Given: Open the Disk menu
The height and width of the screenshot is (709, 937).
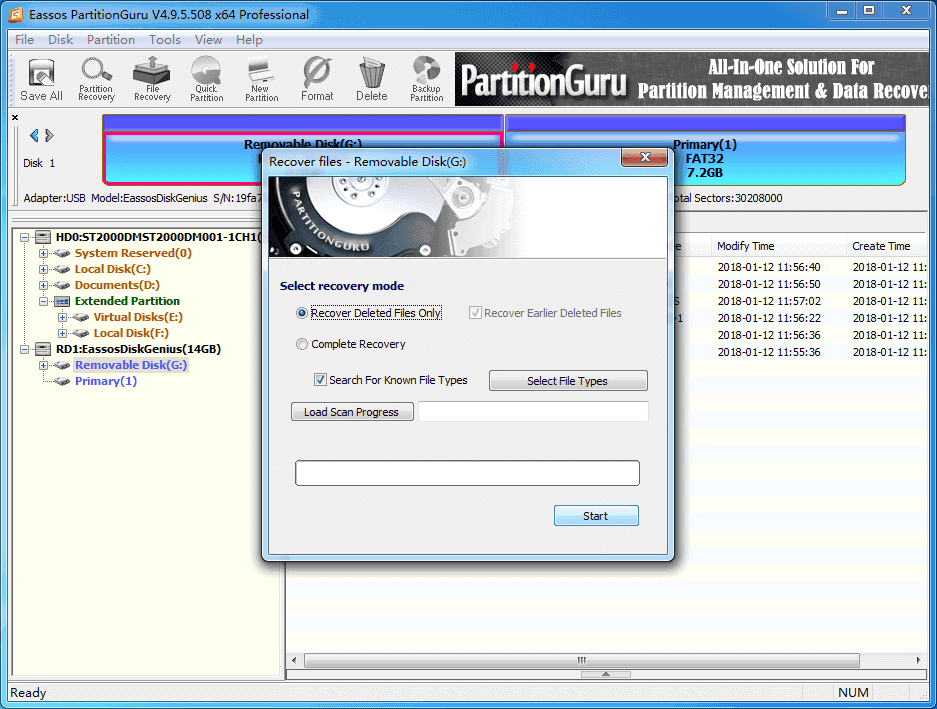Looking at the screenshot, I should [x=60, y=39].
